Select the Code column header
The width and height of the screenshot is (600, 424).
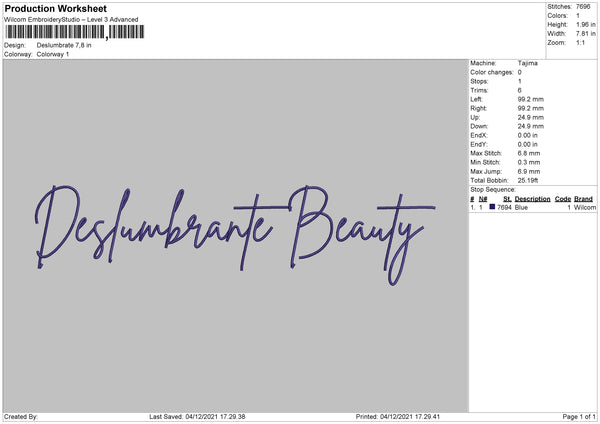coord(562,199)
